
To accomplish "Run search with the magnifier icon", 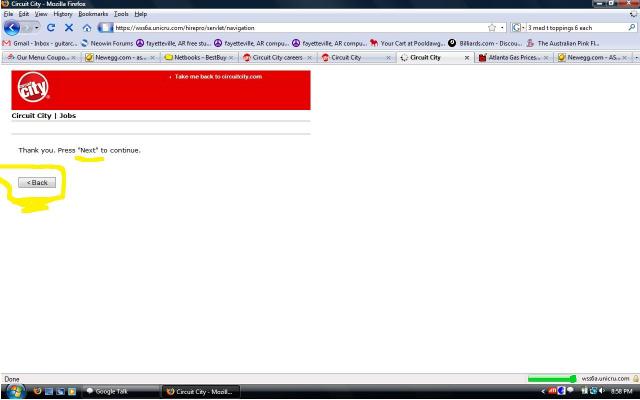I will 632,28.
